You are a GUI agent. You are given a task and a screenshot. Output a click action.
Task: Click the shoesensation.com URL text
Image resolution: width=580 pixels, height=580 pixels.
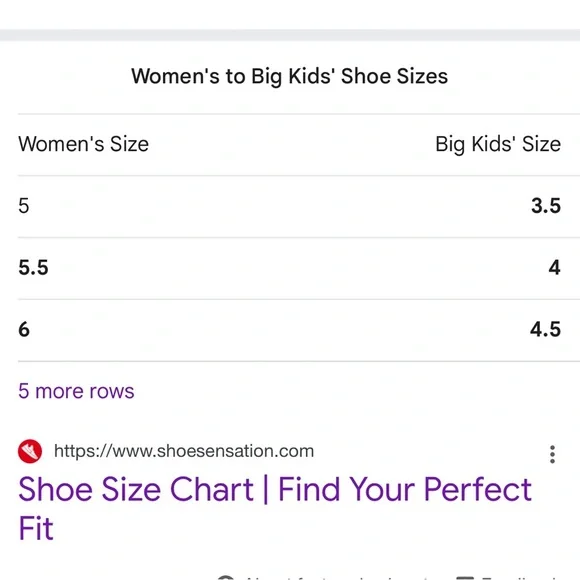(184, 451)
